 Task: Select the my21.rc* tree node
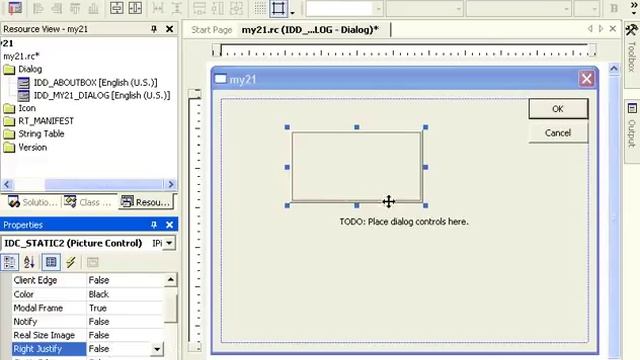[21, 56]
